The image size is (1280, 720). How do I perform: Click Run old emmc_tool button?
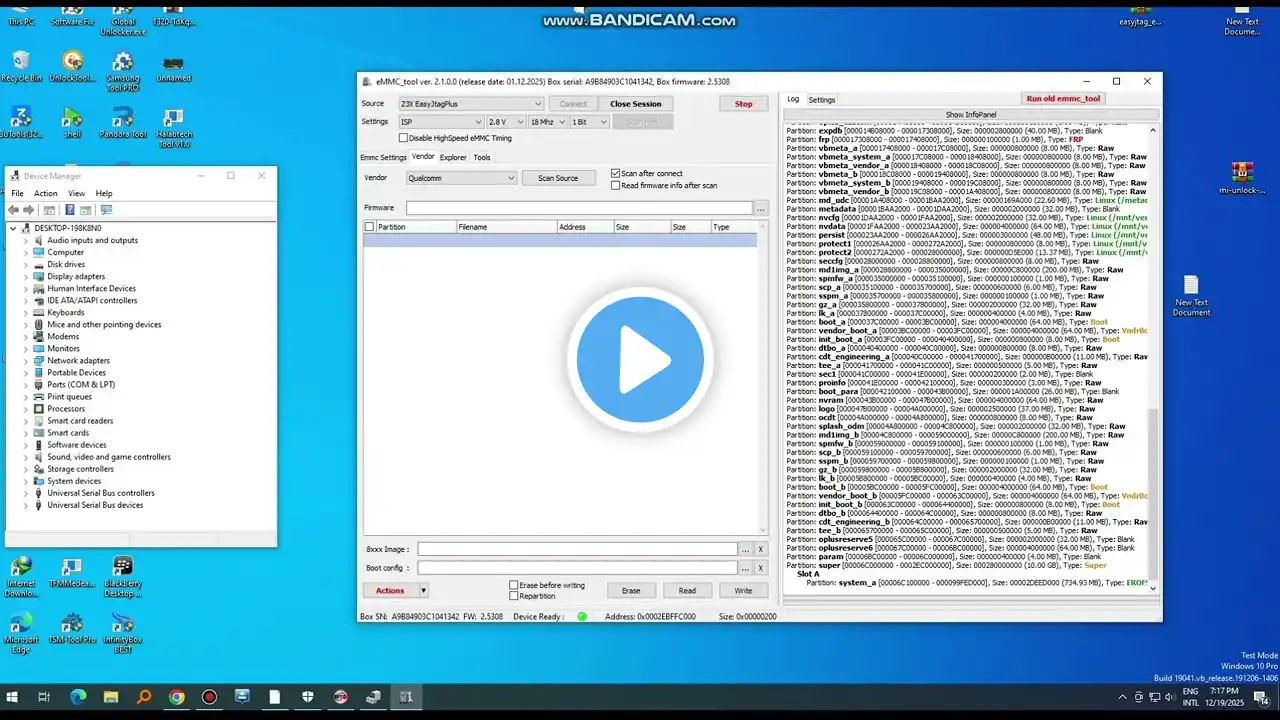click(x=1063, y=99)
